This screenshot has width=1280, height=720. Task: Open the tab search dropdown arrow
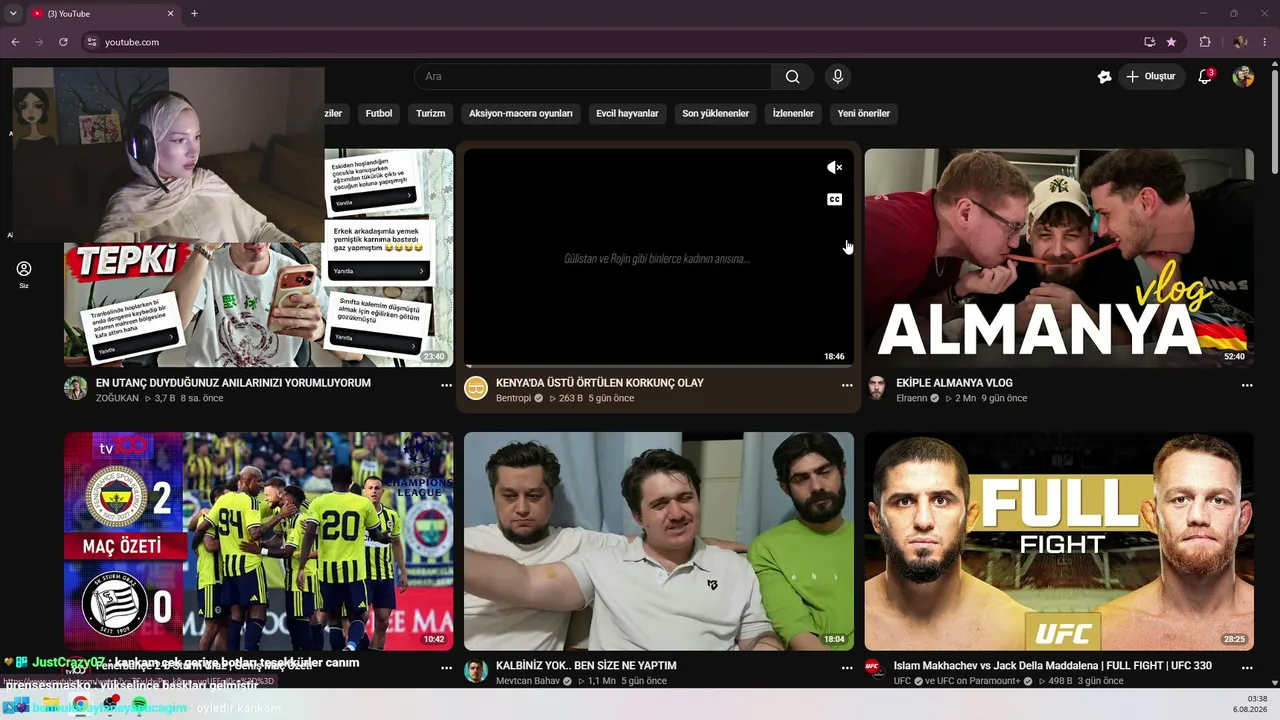(13, 13)
